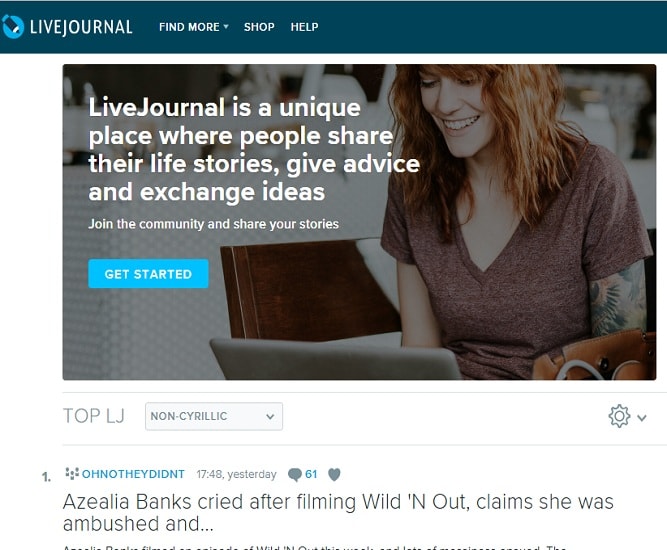Click the community icon beside OHNOTHEYDIDNT

coord(72,473)
